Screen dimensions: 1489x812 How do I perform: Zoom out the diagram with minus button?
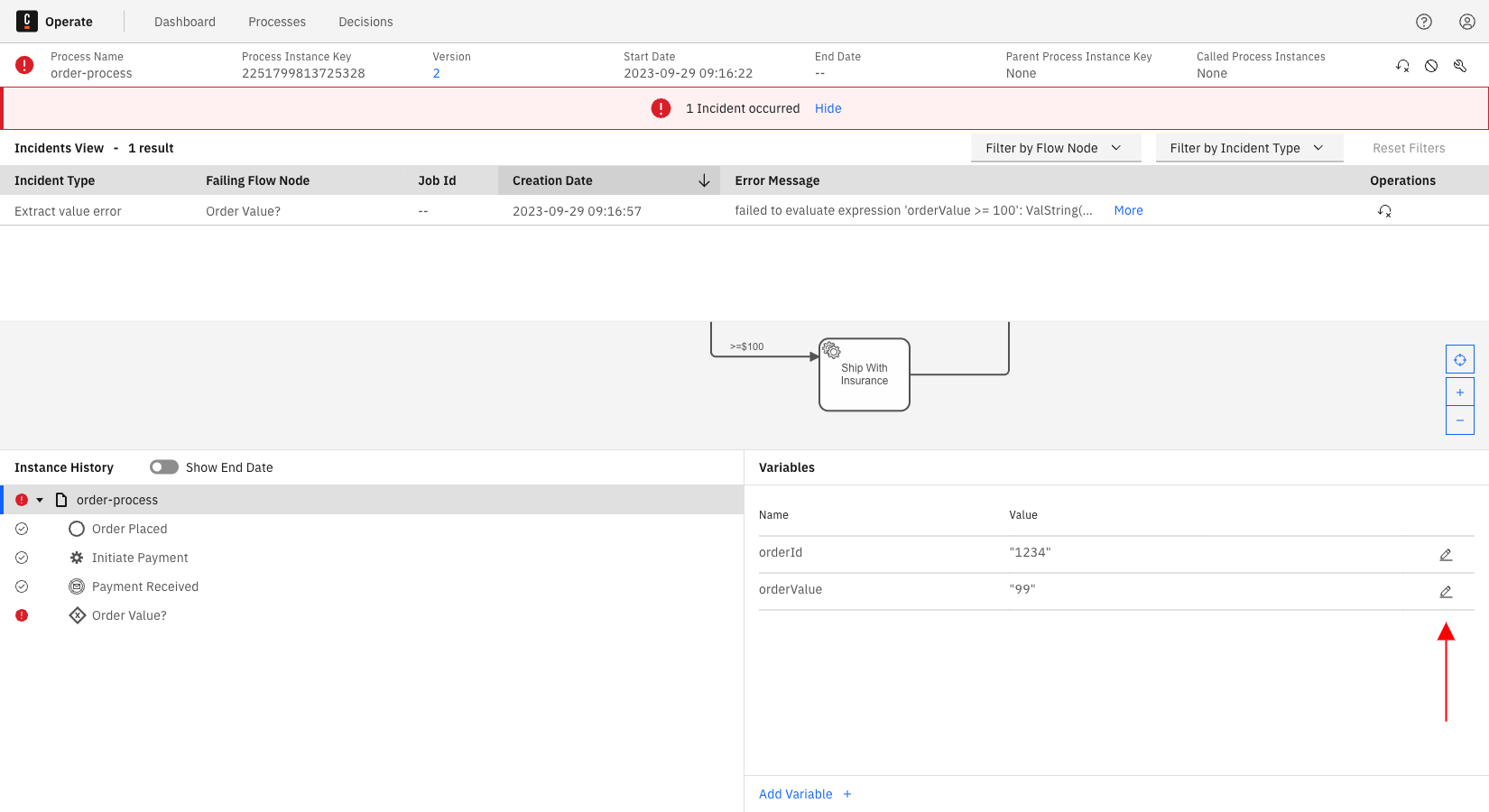1460,420
